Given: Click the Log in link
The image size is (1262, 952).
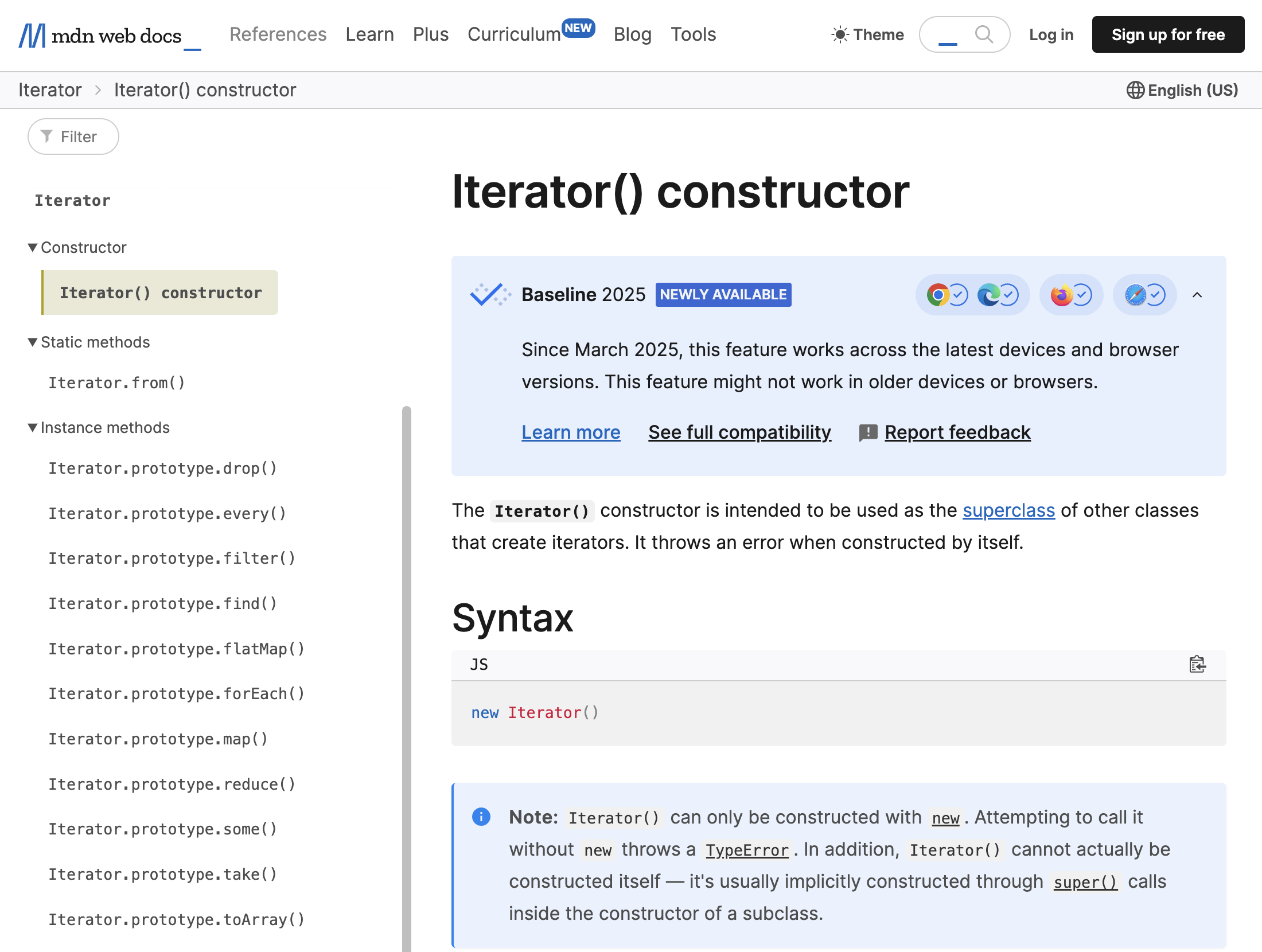Looking at the screenshot, I should click(1051, 34).
